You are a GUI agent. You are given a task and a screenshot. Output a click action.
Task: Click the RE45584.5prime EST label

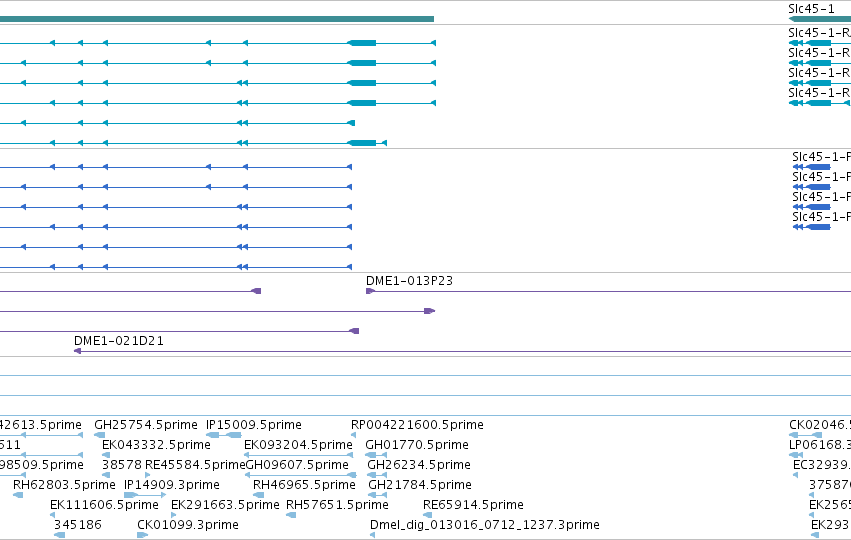point(195,465)
